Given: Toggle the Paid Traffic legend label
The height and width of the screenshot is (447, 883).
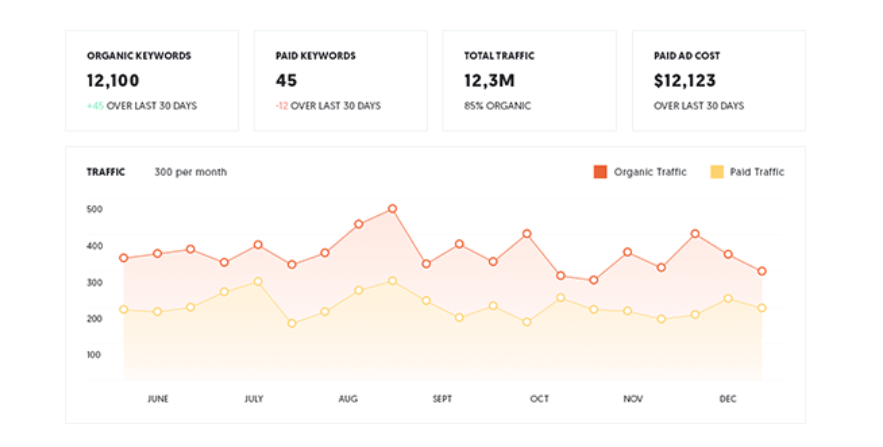Looking at the screenshot, I should click(757, 172).
